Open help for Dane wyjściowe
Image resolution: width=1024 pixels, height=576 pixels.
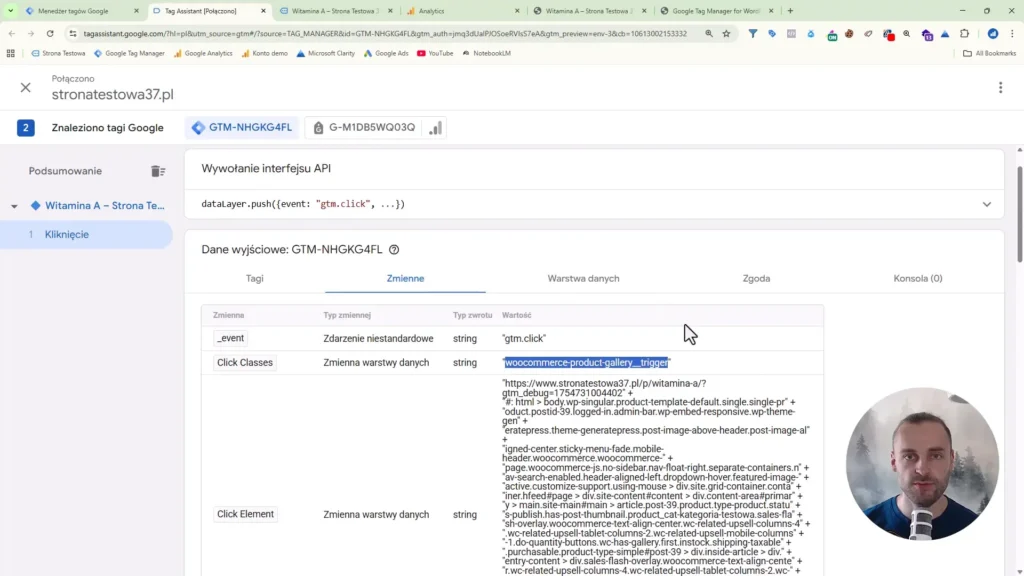tap(394, 249)
